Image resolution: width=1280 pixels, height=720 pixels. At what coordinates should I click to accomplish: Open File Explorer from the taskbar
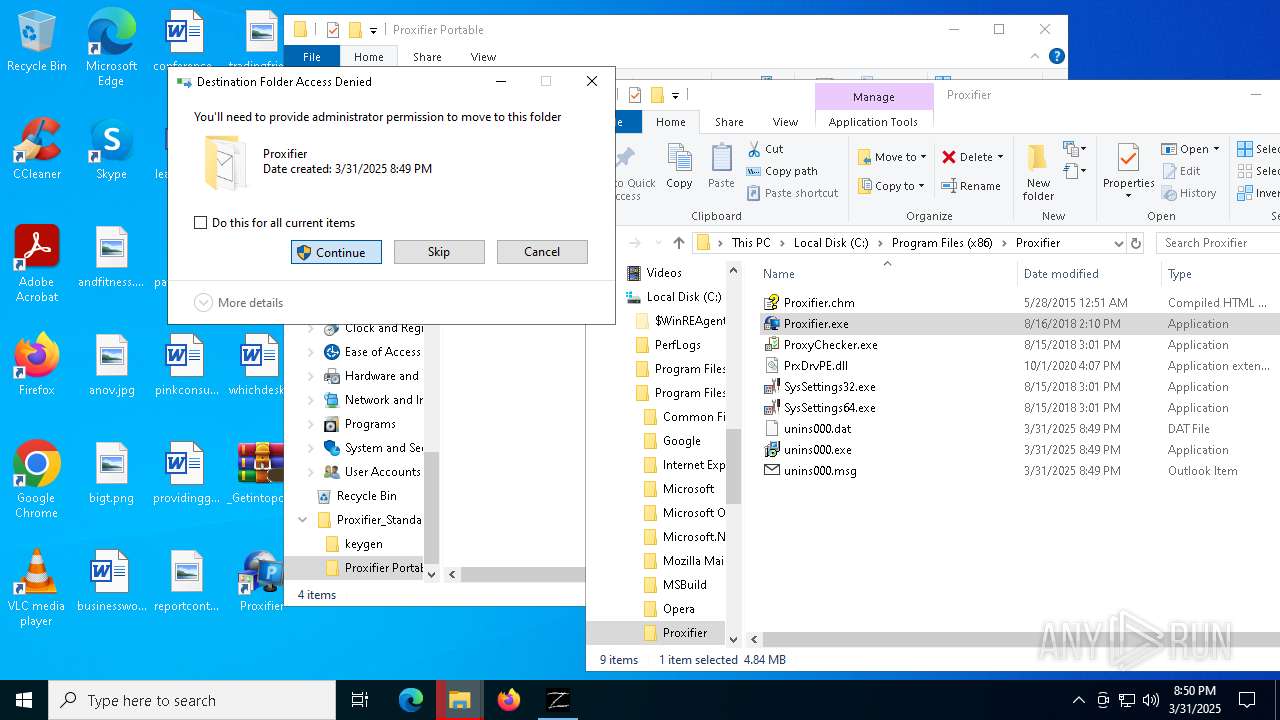click(460, 700)
